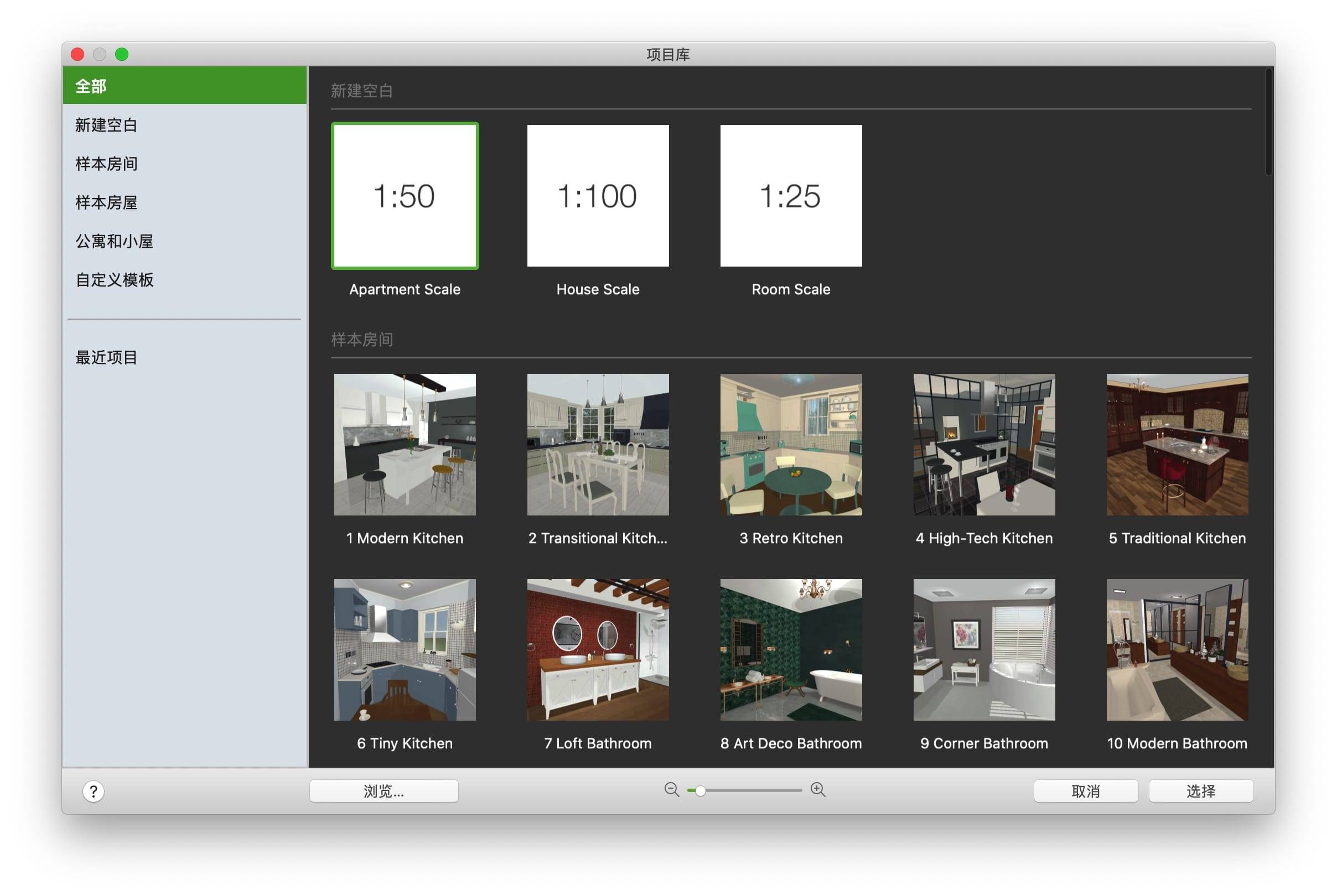Select the 5 Traditional Kitchen sample

(x=1177, y=445)
